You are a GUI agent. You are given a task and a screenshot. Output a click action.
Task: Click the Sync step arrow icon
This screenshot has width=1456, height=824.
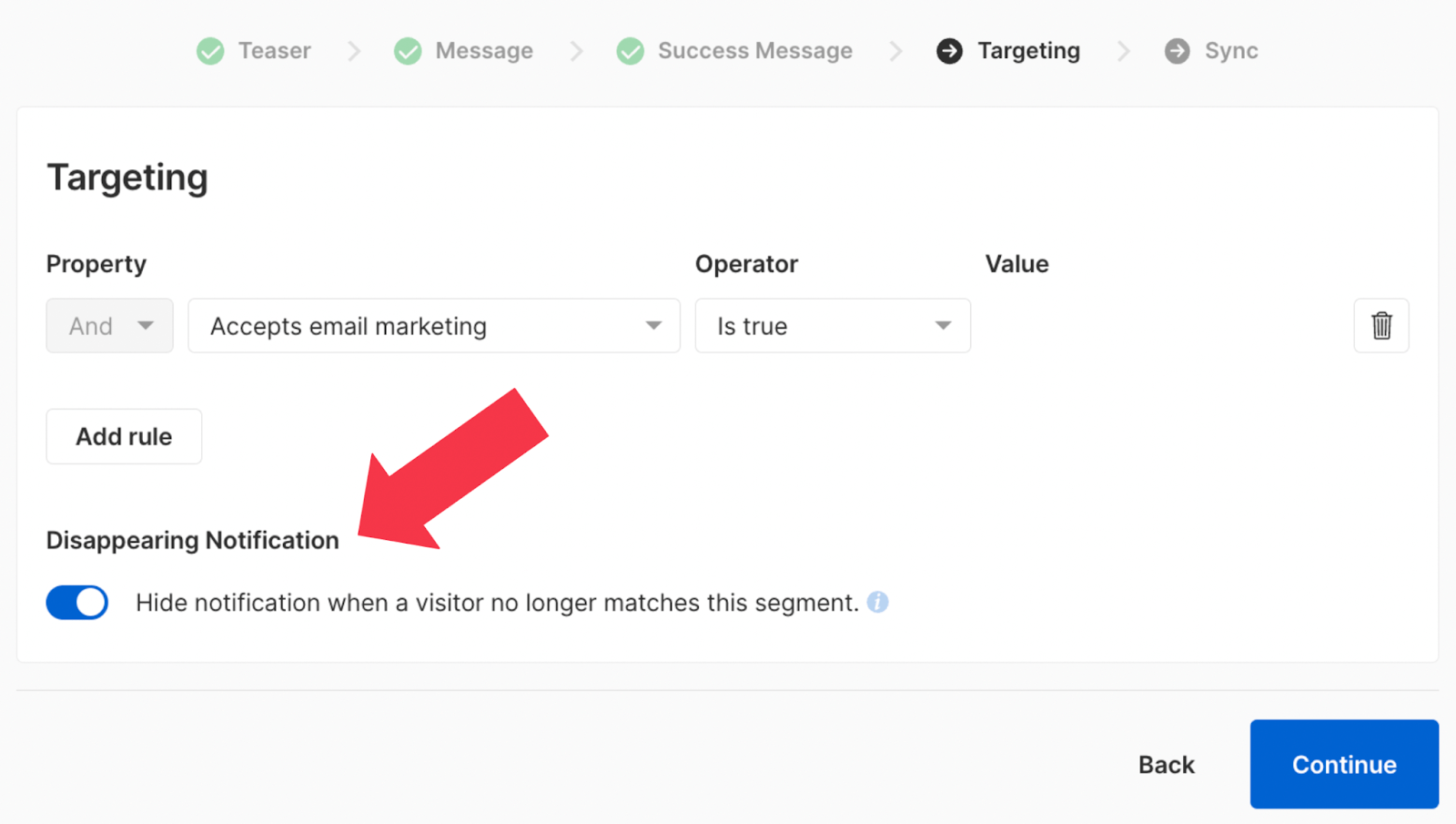click(x=1177, y=51)
